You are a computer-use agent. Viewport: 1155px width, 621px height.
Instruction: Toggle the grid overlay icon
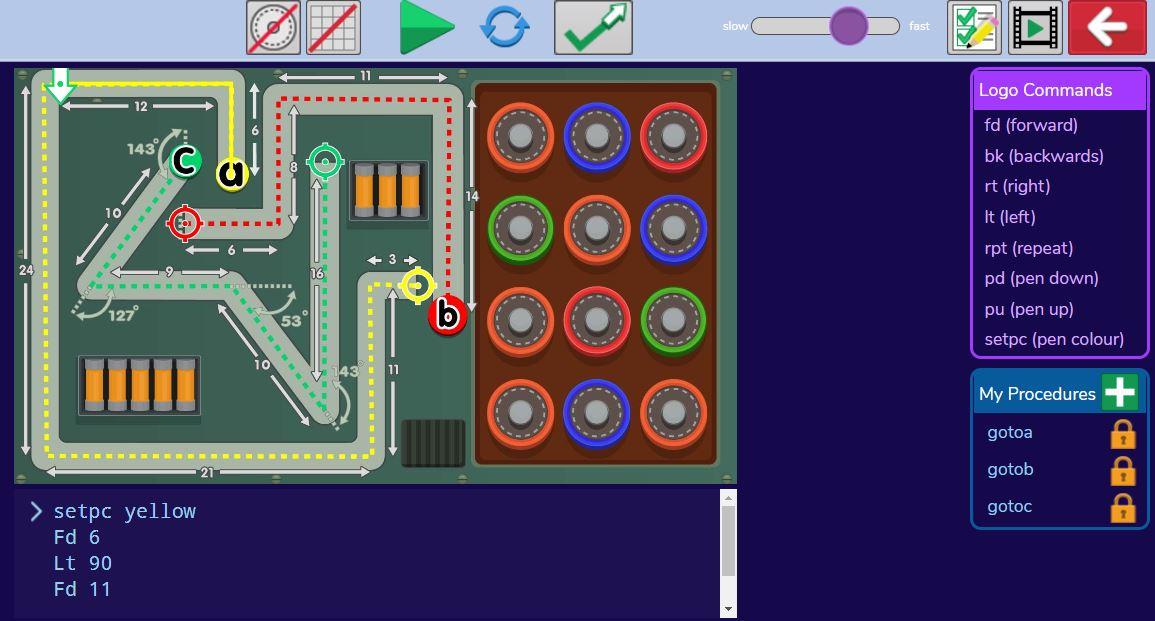click(x=333, y=28)
